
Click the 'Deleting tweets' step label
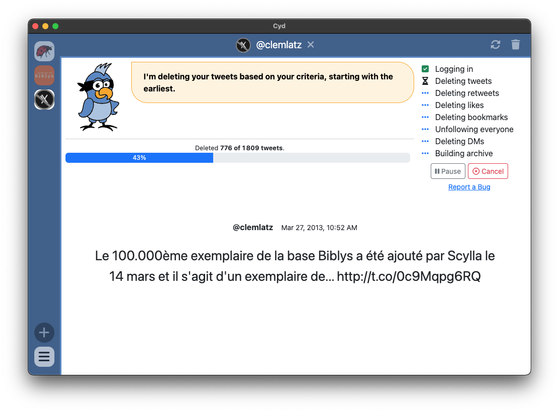pos(463,81)
